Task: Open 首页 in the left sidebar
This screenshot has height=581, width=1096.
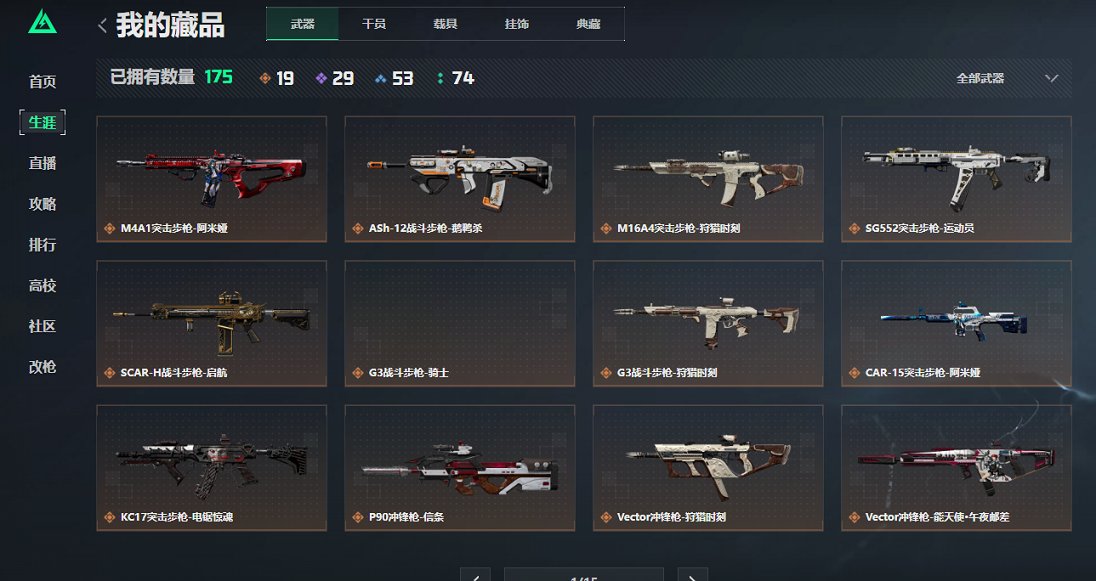Action: point(43,82)
